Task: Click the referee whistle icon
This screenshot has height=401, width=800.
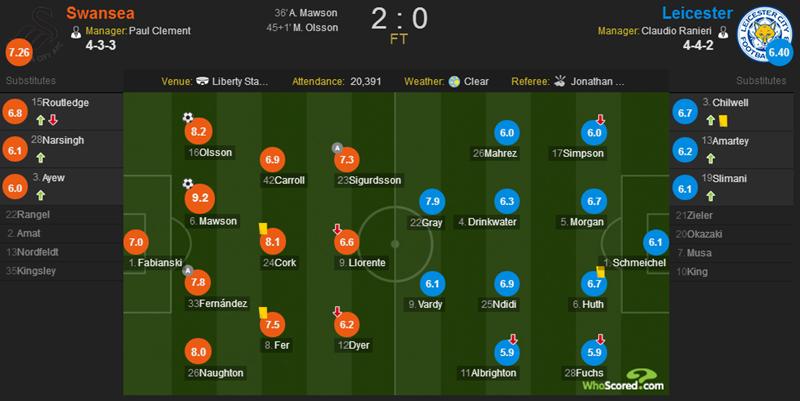Action: 560,81
